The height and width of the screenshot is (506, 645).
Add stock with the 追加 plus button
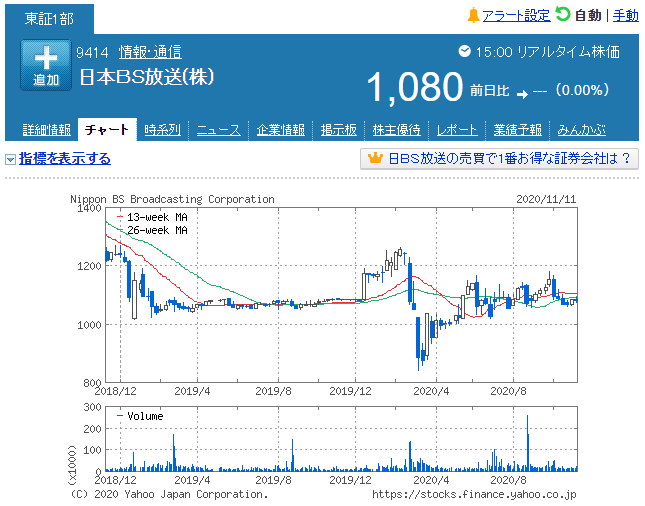[x=46, y=65]
